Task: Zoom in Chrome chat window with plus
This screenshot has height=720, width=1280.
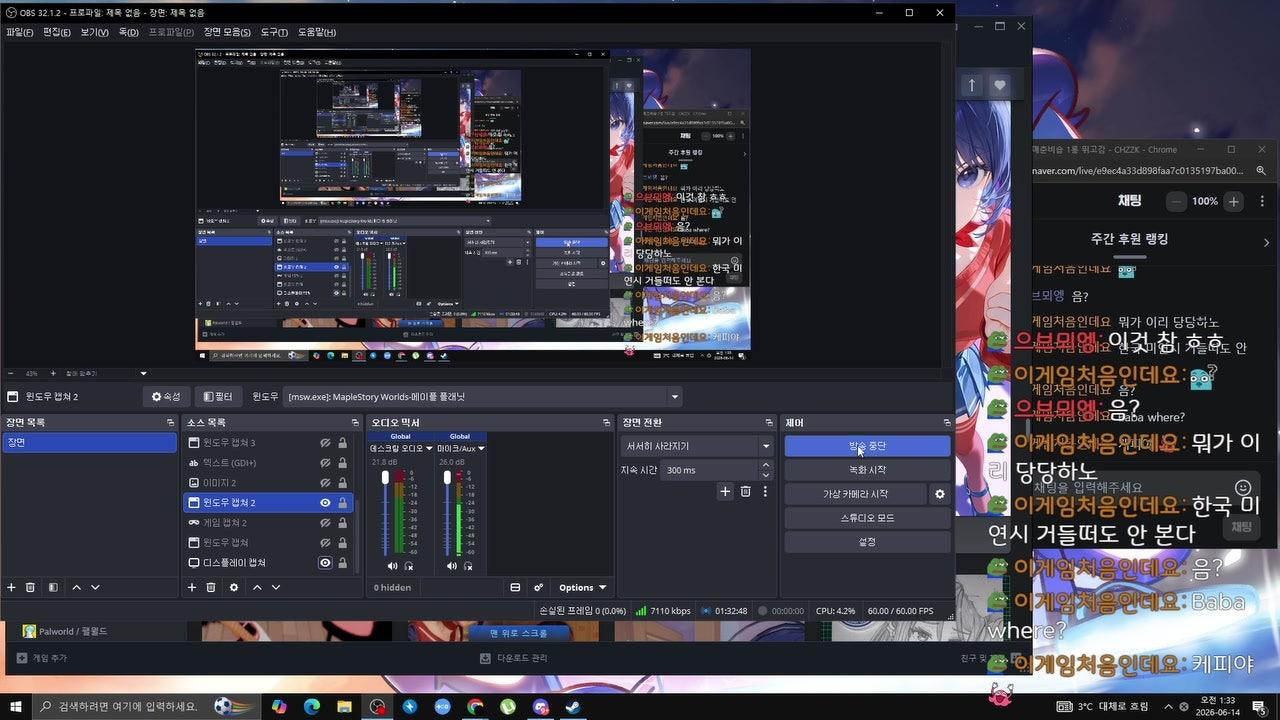Action: pos(1234,201)
